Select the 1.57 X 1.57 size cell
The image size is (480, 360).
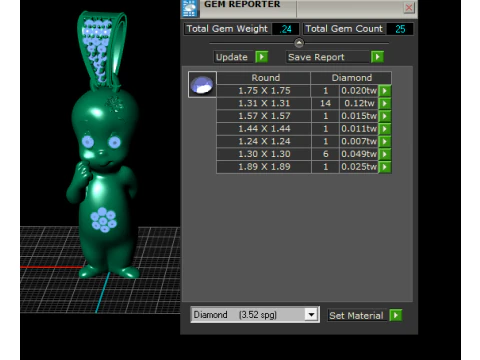(264, 116)
